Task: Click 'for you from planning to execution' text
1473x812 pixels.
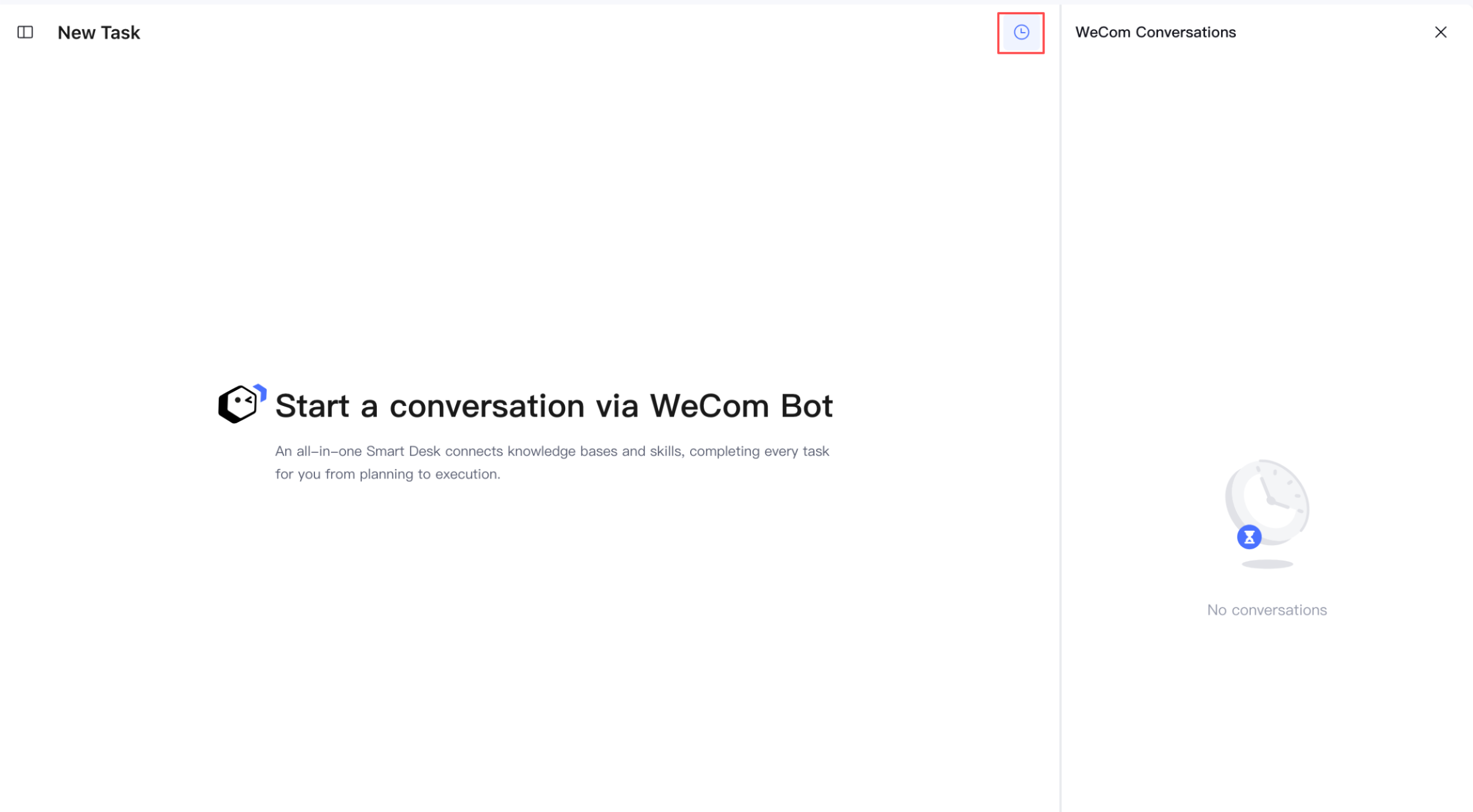Action: click(x=388, y=474)
